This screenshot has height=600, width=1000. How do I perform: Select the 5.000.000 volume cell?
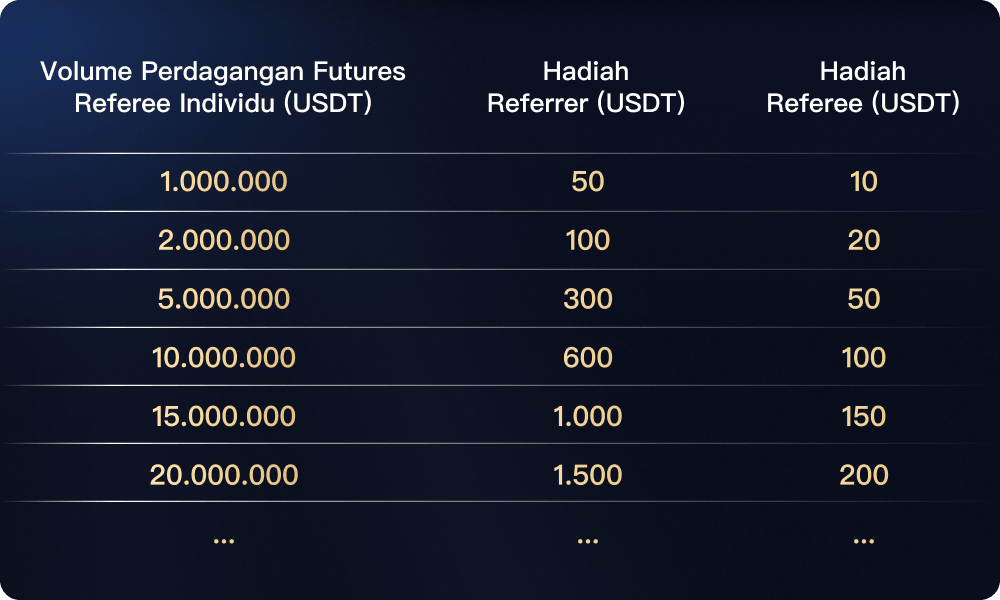(x=223, y=299)
